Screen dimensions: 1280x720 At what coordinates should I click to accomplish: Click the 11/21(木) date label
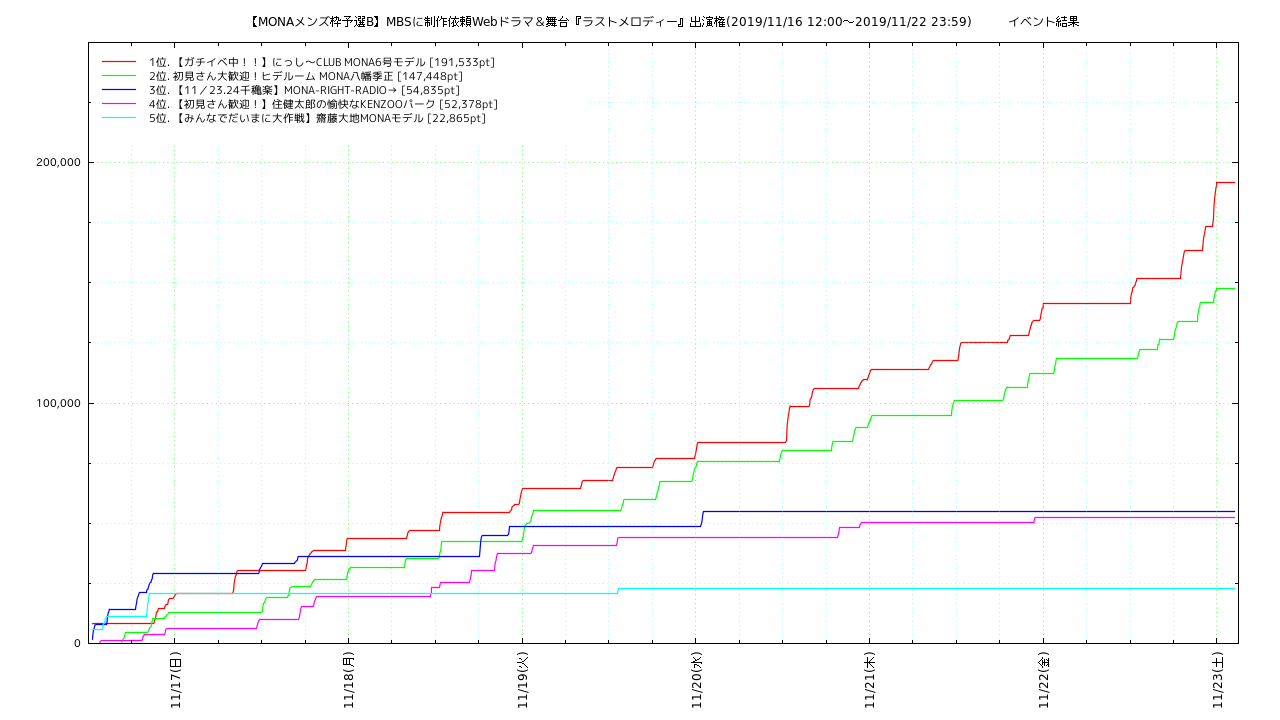tap(870, 680)
